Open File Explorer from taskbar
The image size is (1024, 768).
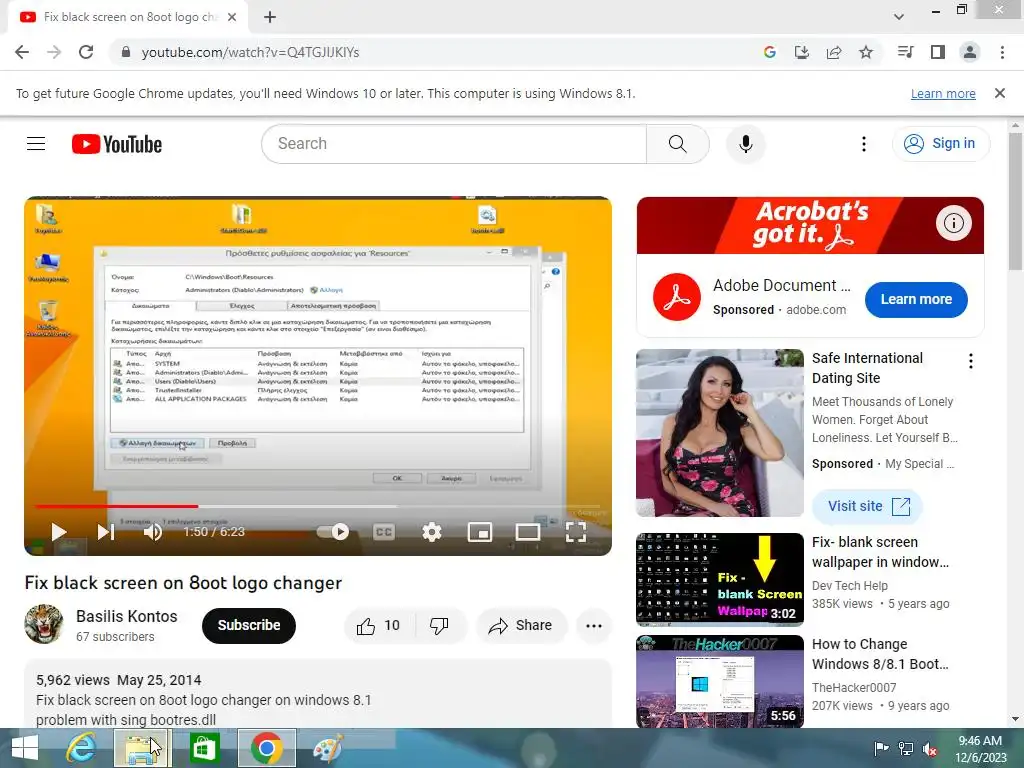click(142, 748)
